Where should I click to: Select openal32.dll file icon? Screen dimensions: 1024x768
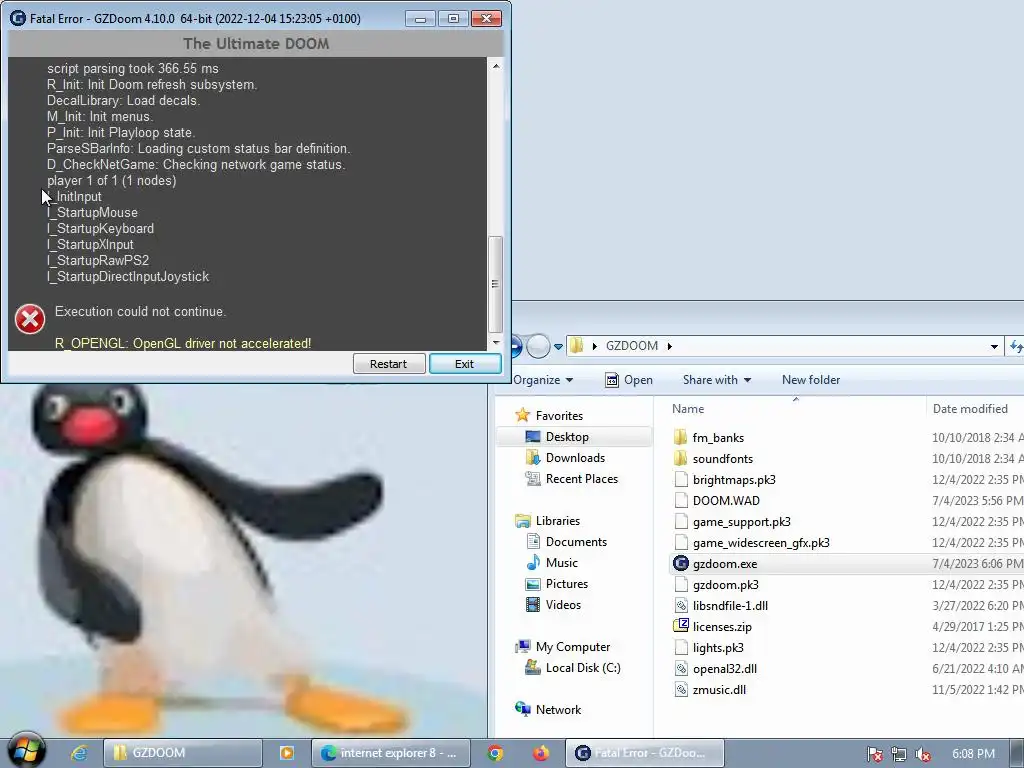click(680, 668)
